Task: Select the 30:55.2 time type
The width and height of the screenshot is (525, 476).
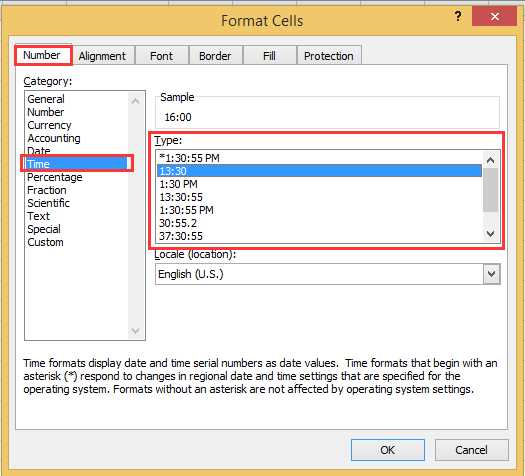Action: pos(319,223)
